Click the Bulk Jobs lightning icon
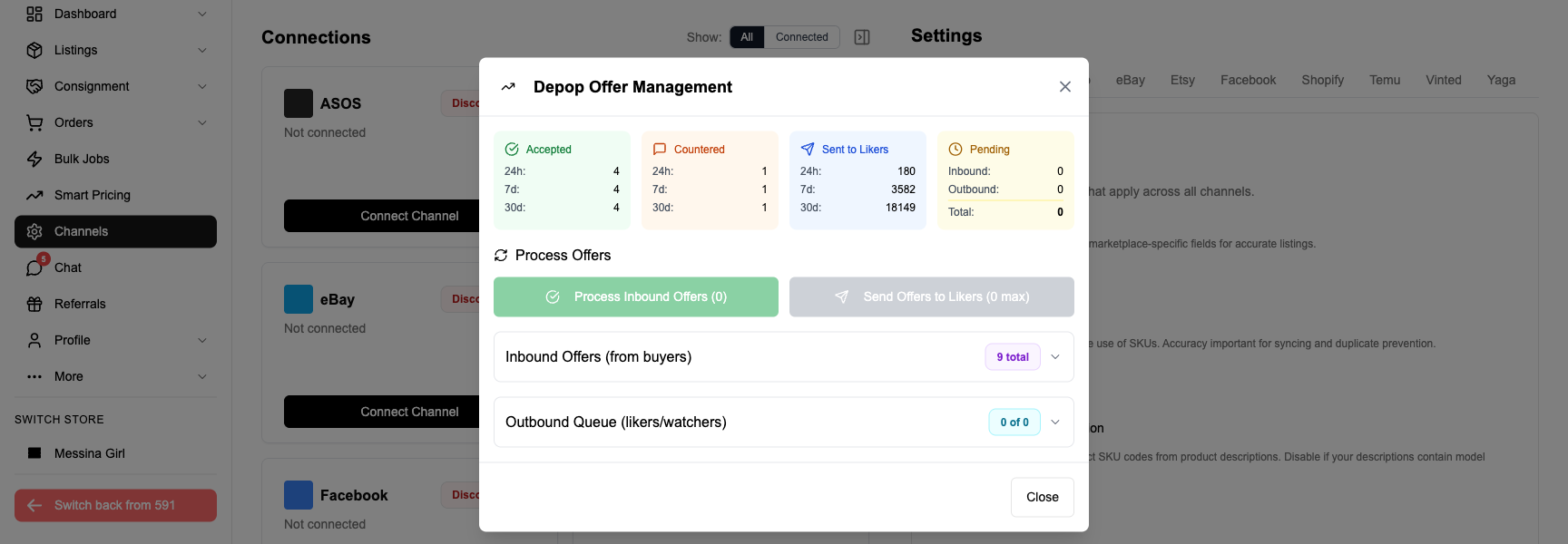This screenshot has height=544, width=1568. click(x=34, y=159)
